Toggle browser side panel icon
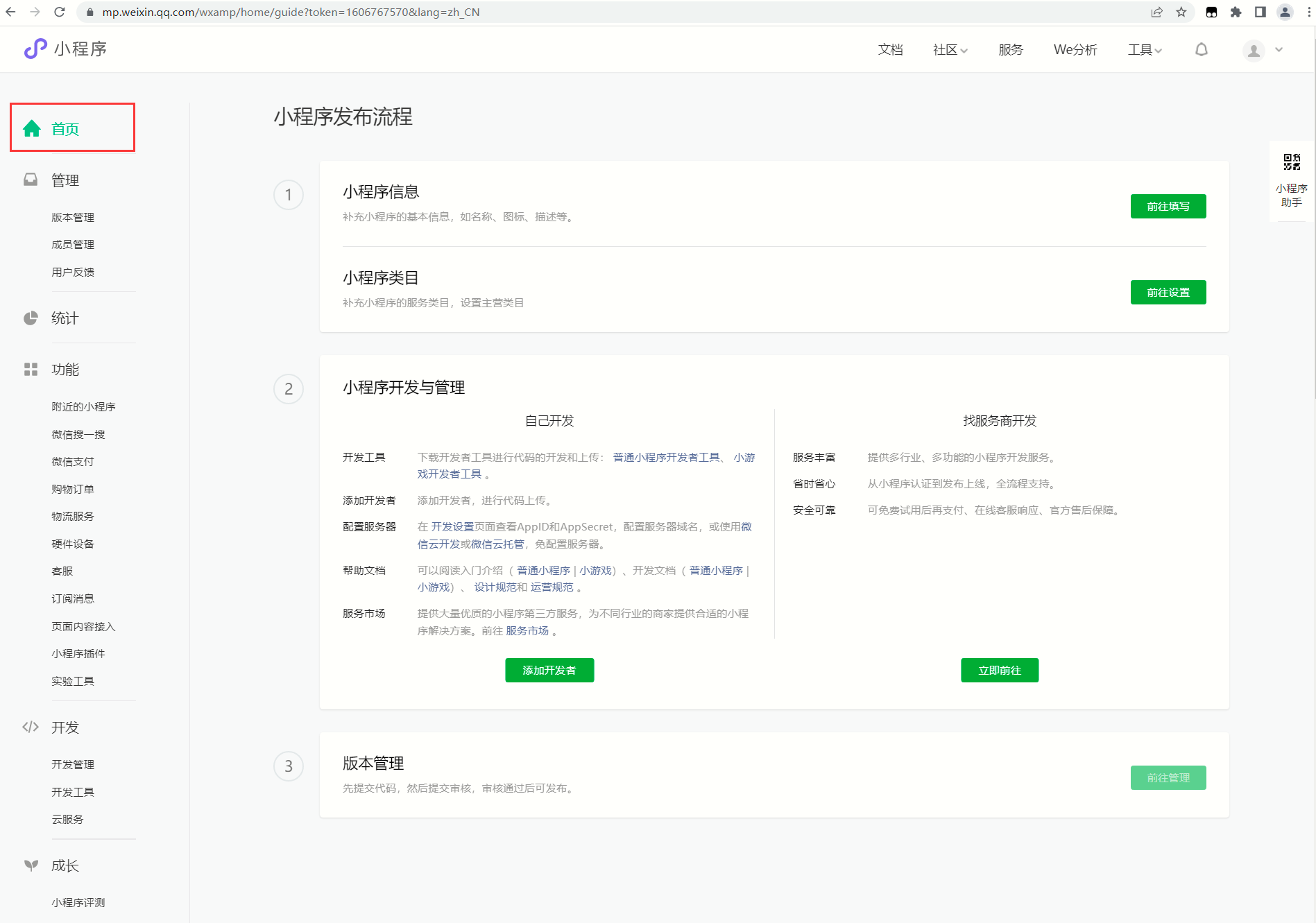This screenshot has height=923, width=1316. point(1261,12)
